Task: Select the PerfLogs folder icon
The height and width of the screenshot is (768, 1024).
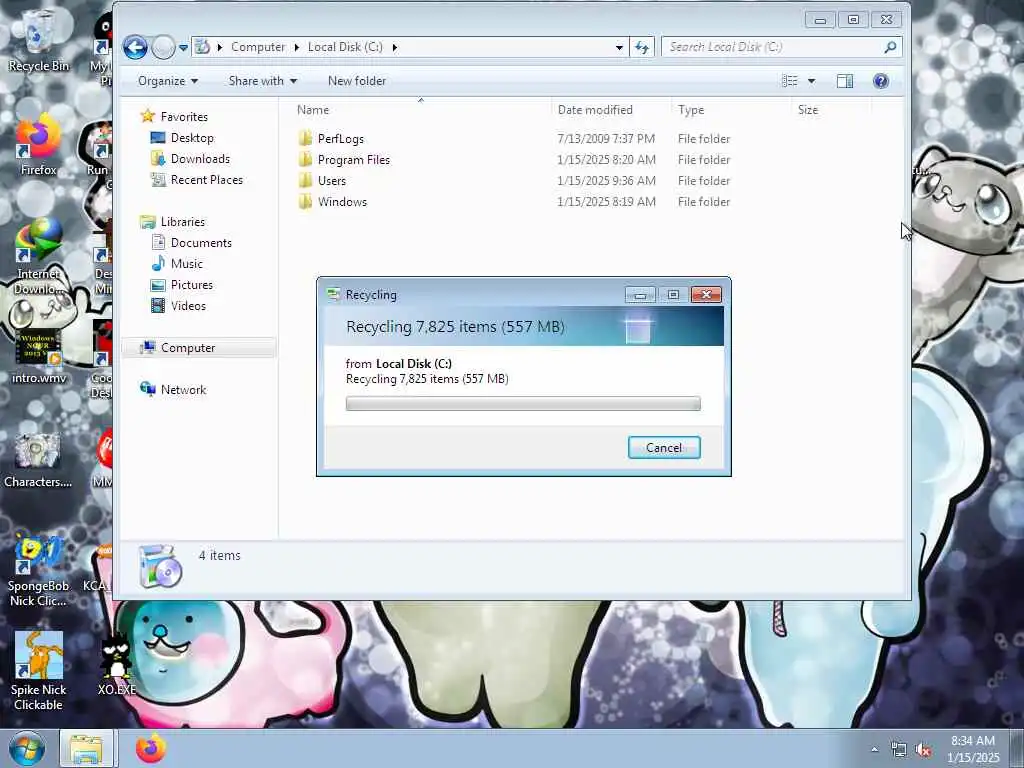Action: (x=305, y=138)
